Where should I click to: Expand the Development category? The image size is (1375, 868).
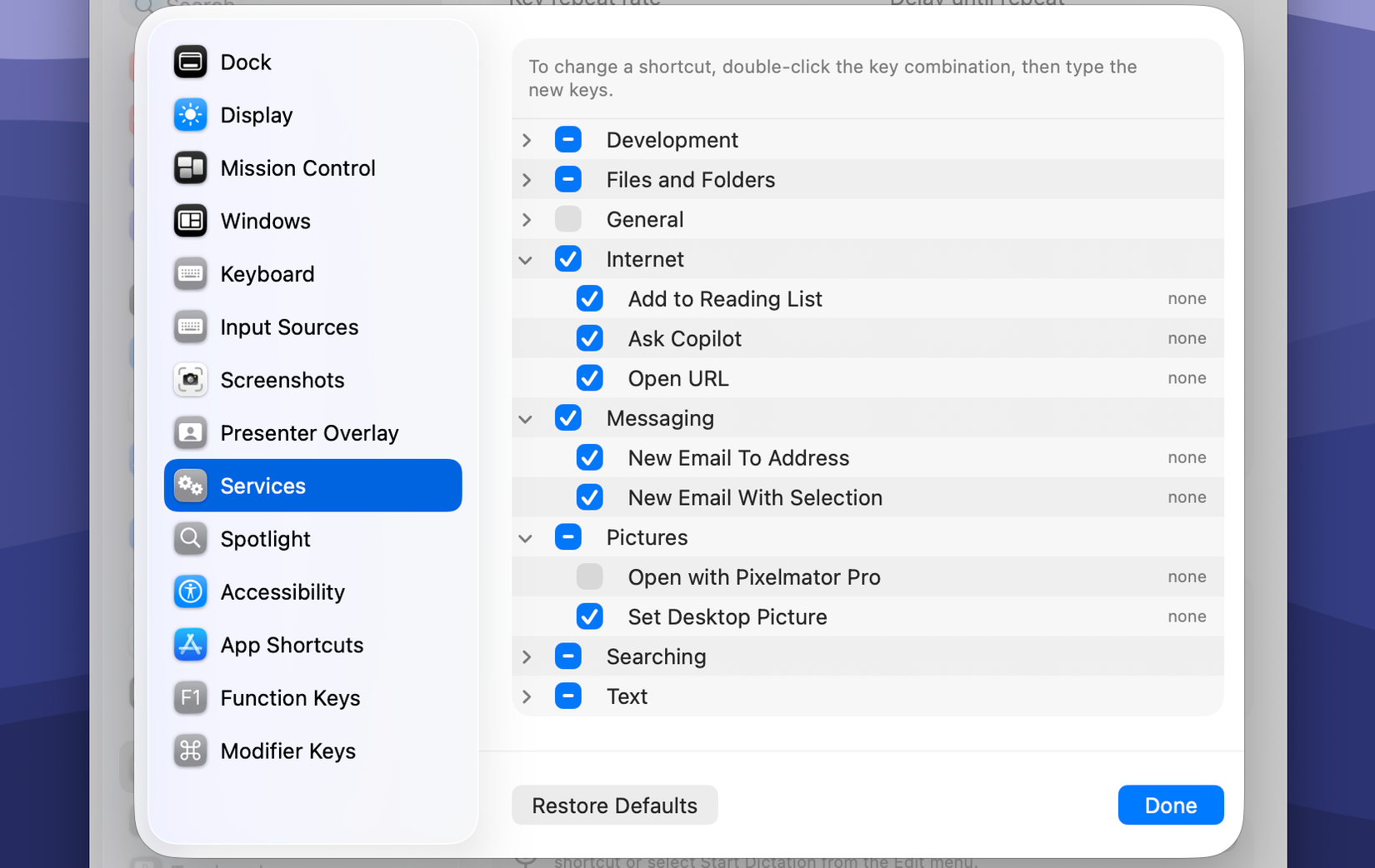point(527,139)
